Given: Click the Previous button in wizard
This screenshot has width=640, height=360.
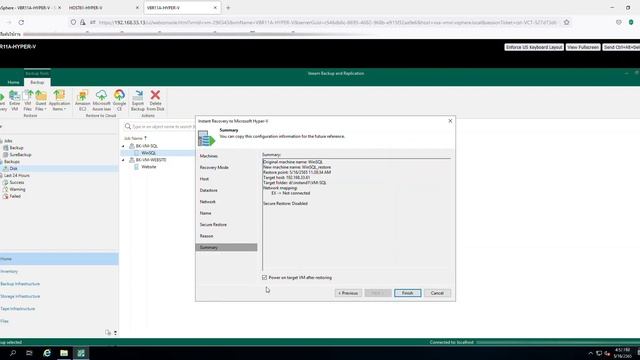Looking at the screenshot, I should coord(348,293).
